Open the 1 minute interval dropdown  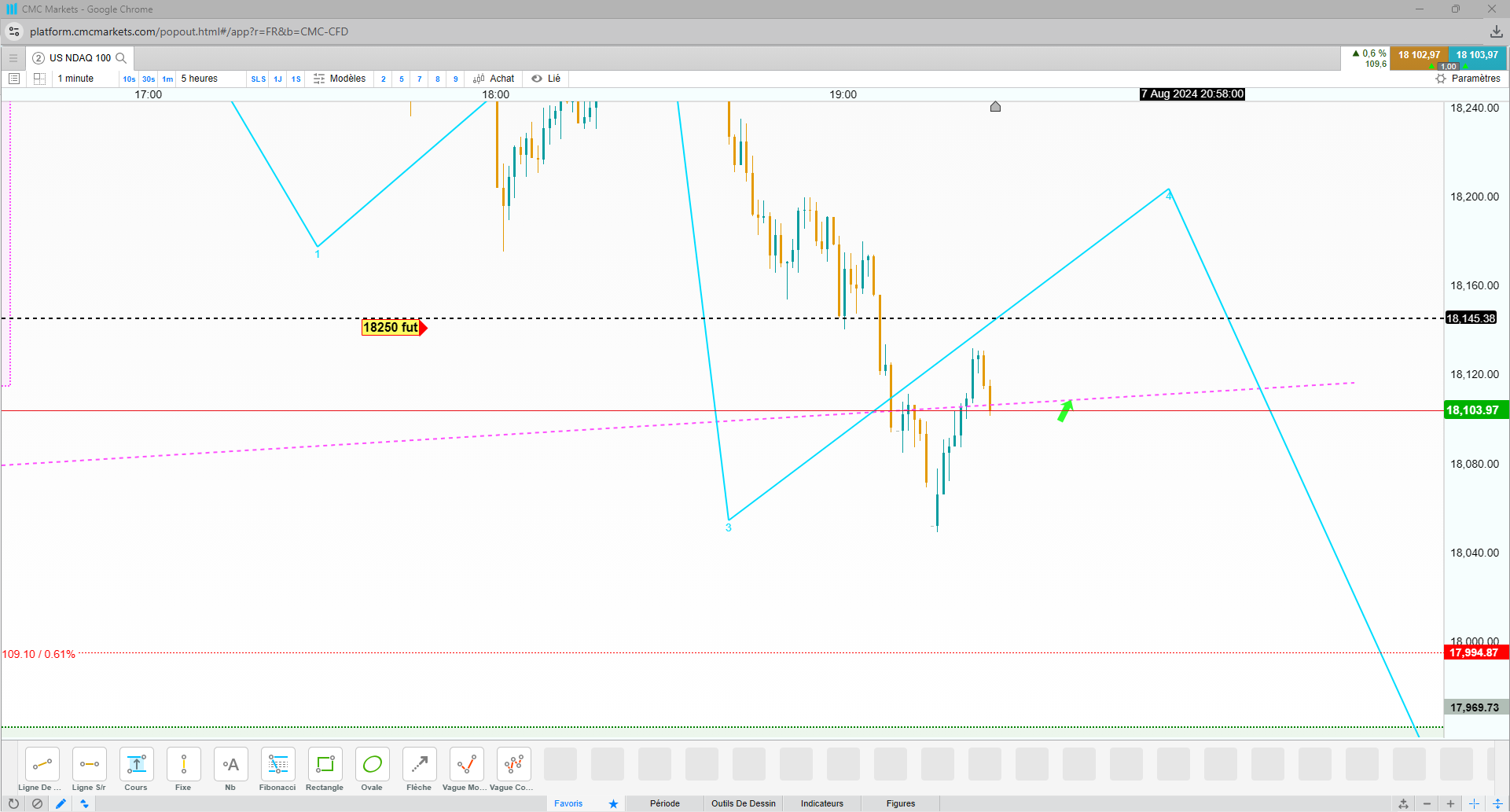tap(75, 79)
